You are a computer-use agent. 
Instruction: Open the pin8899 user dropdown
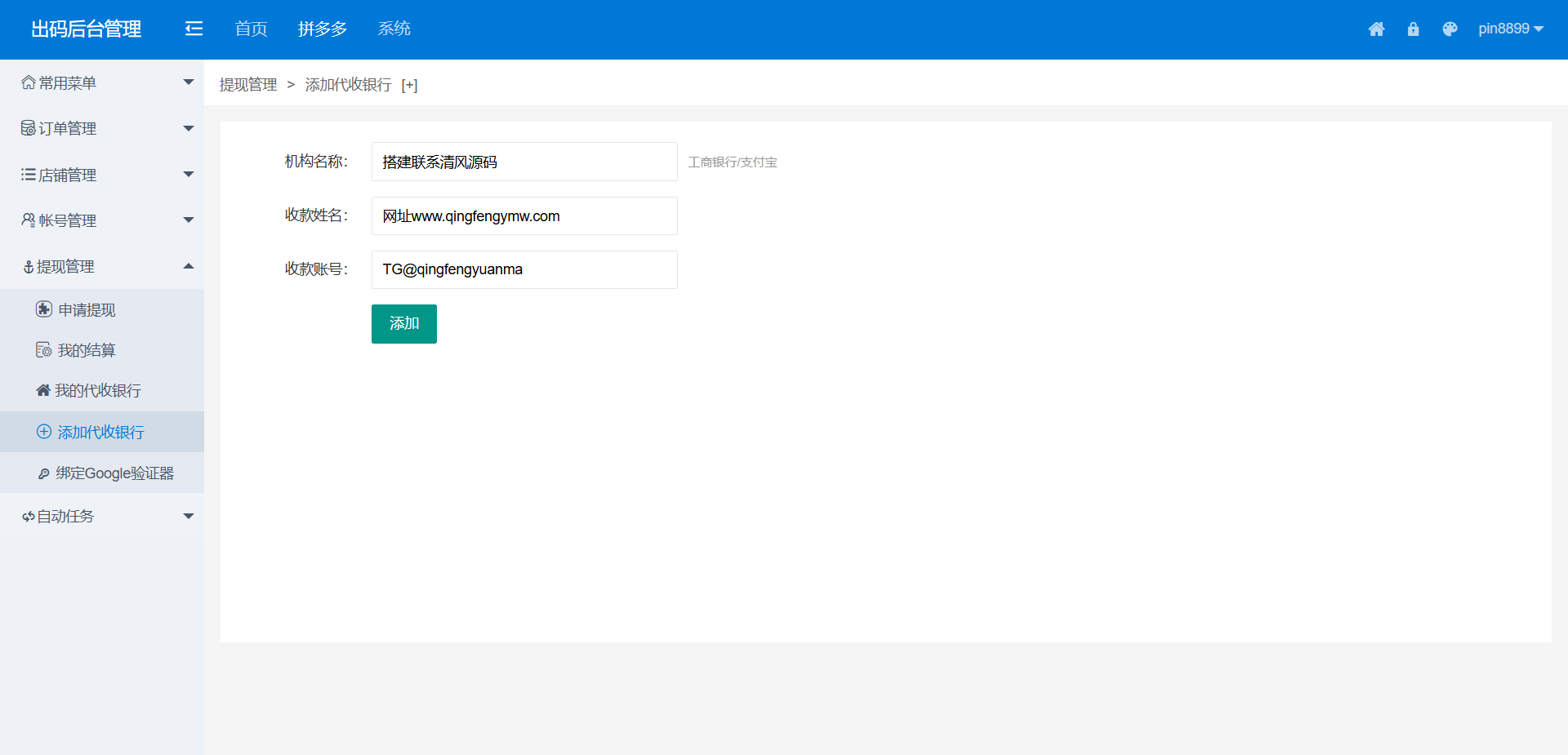[1510, 29]
